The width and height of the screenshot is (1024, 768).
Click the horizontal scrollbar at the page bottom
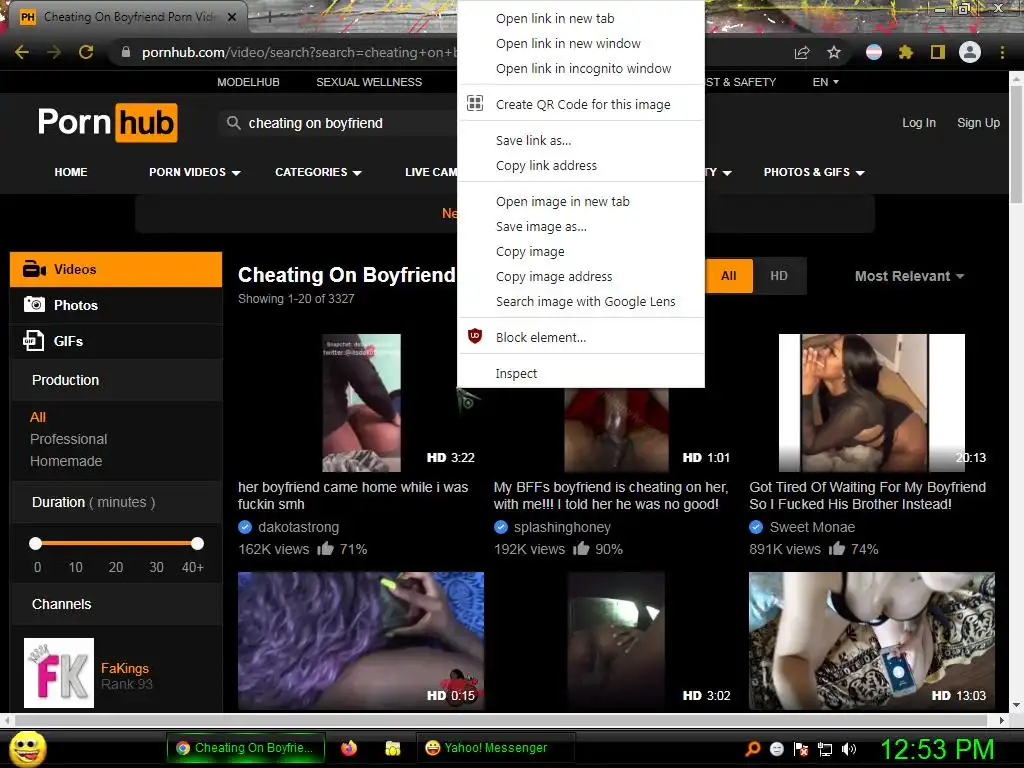point(503,720)
